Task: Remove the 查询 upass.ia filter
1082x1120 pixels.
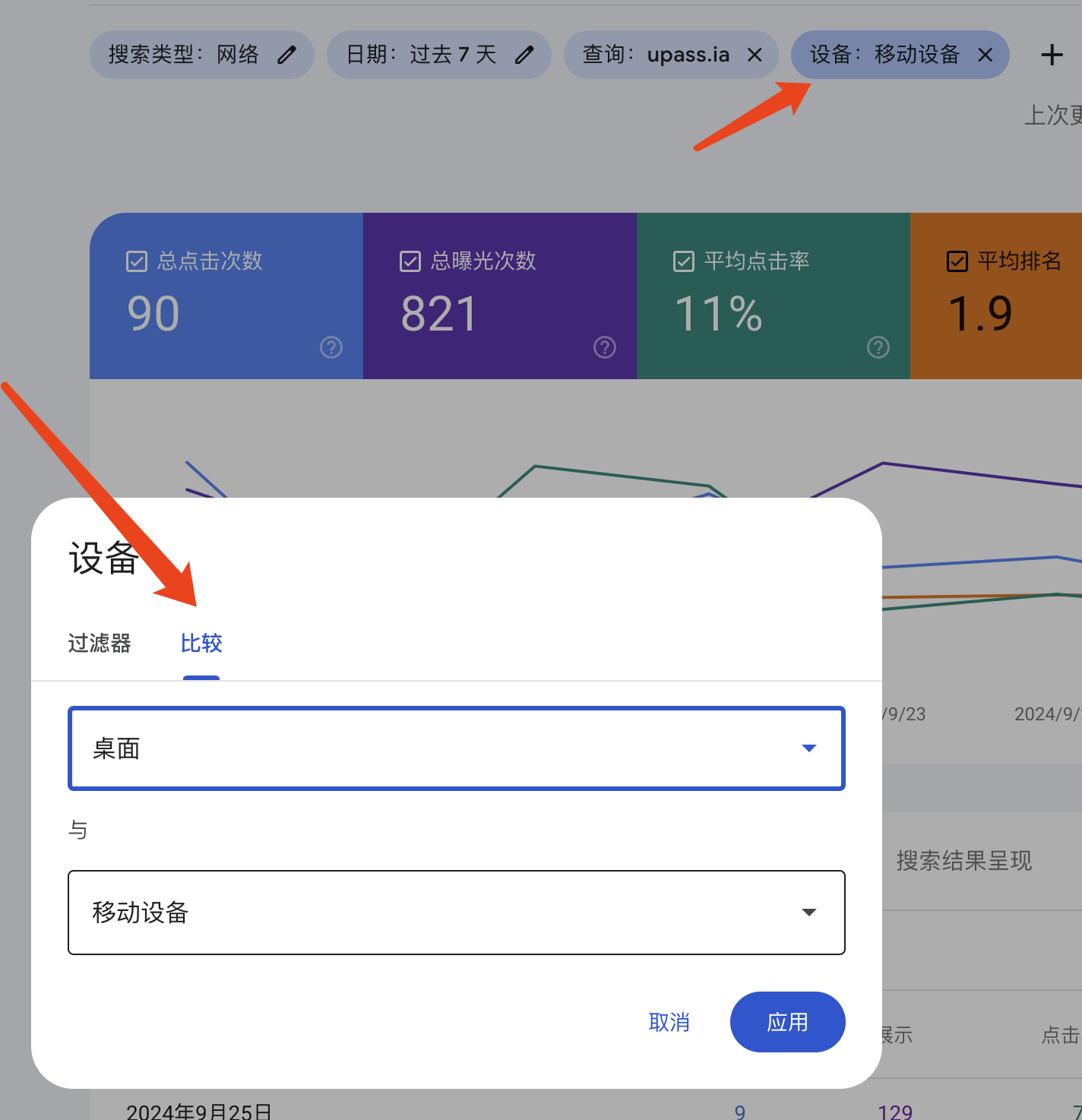Action: pyautogui.click(x=755, y=55)
